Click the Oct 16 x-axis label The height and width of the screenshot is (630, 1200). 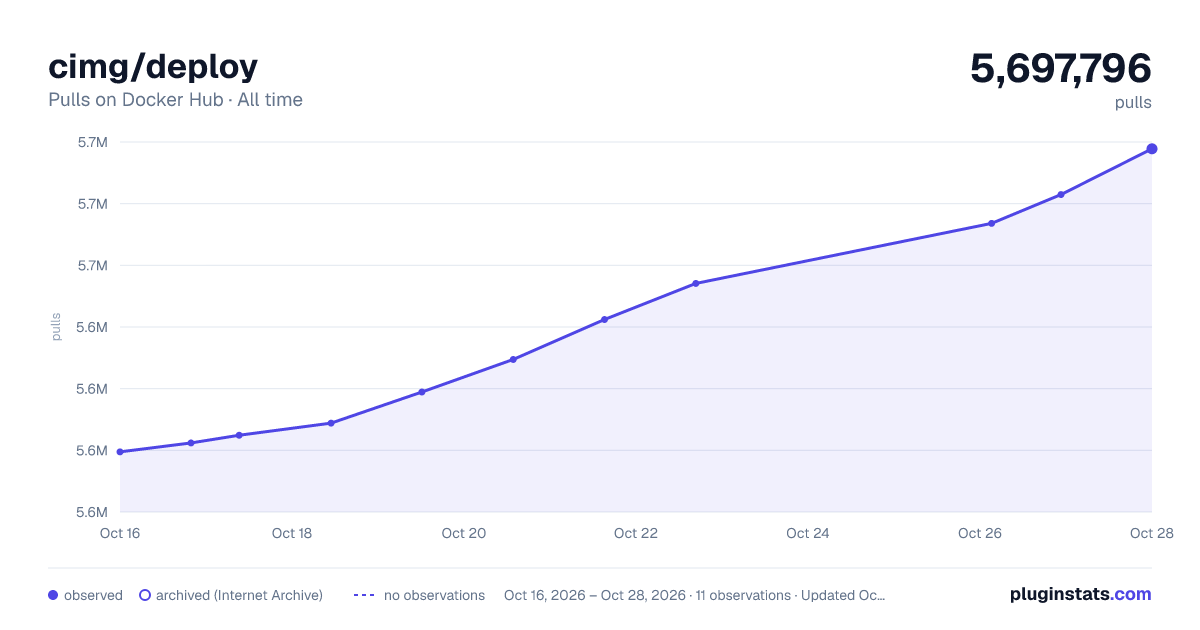120,533
